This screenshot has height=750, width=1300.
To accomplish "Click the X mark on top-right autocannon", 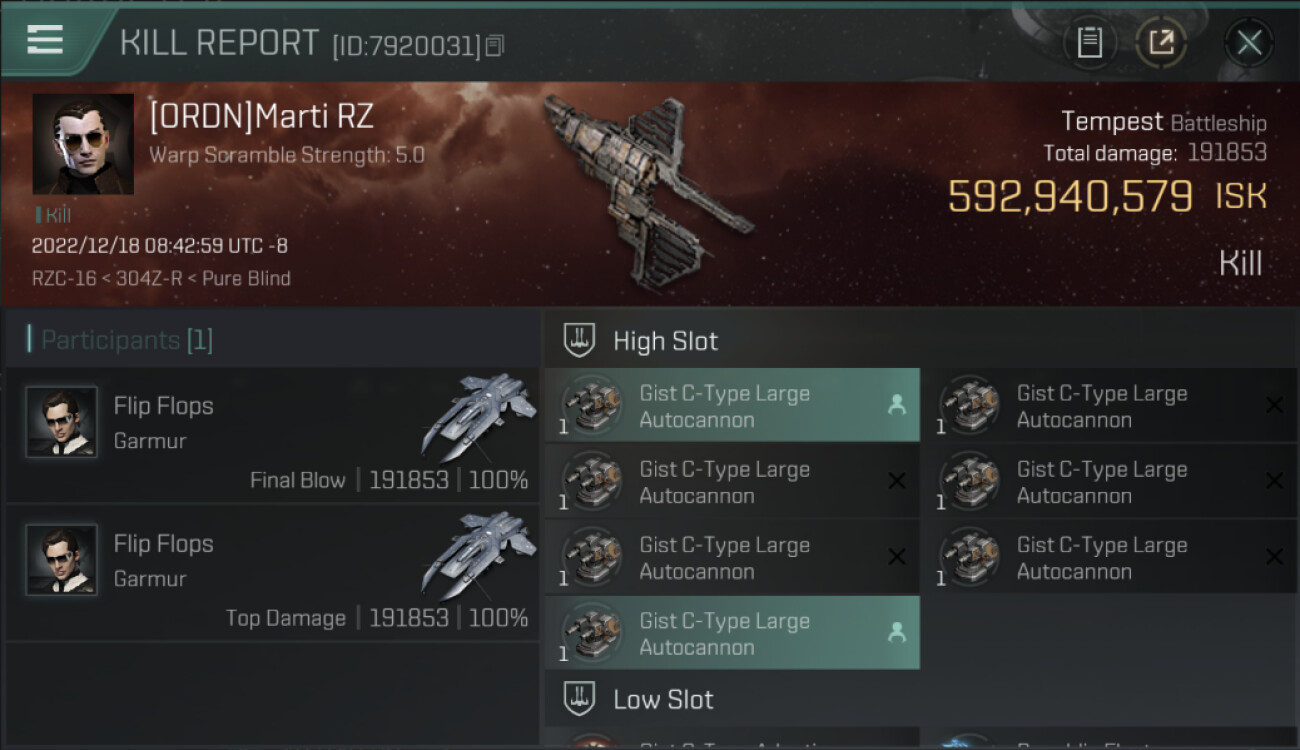I will 1274,405.
